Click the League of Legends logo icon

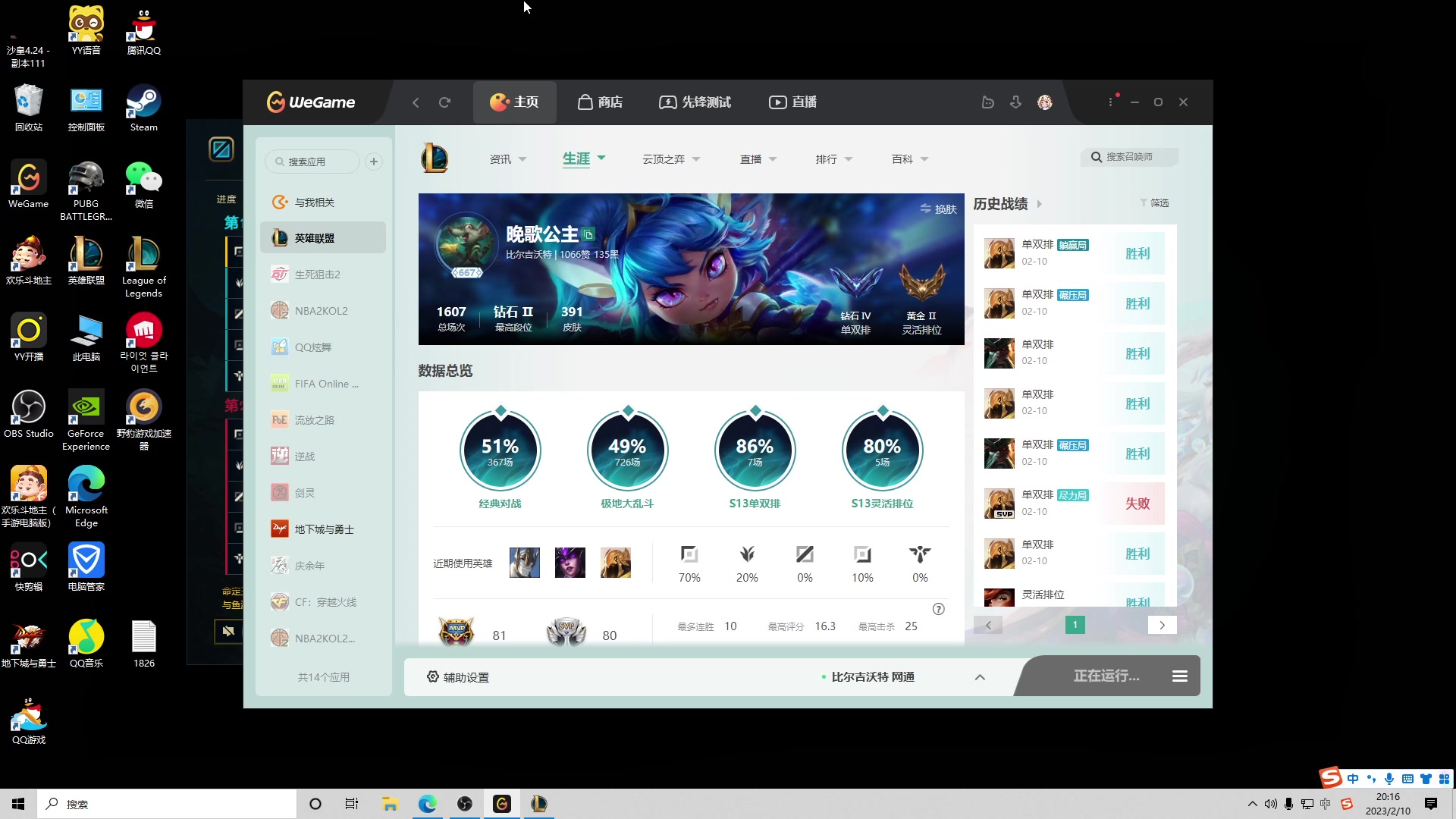435,158
